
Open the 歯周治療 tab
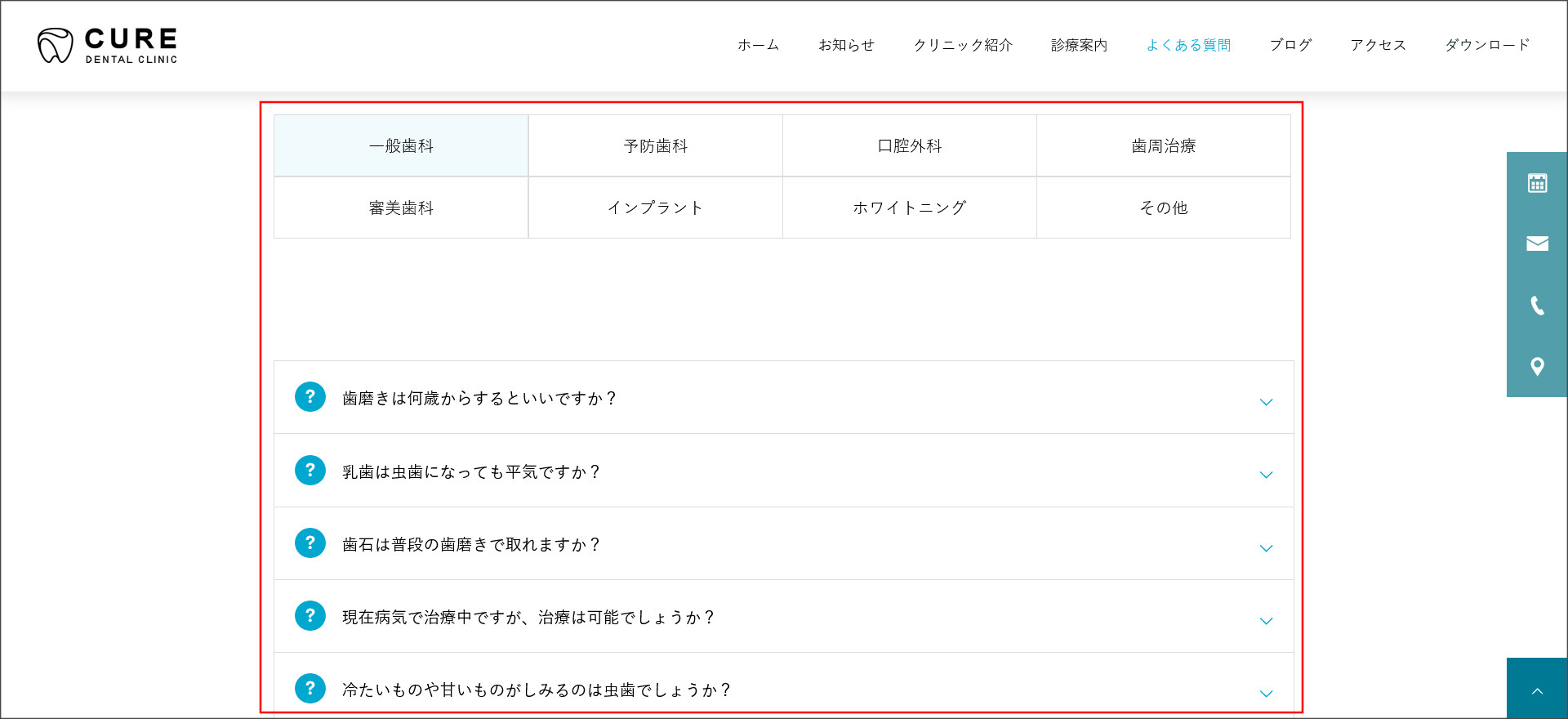pyautogui.click(x=1163, y=146)
